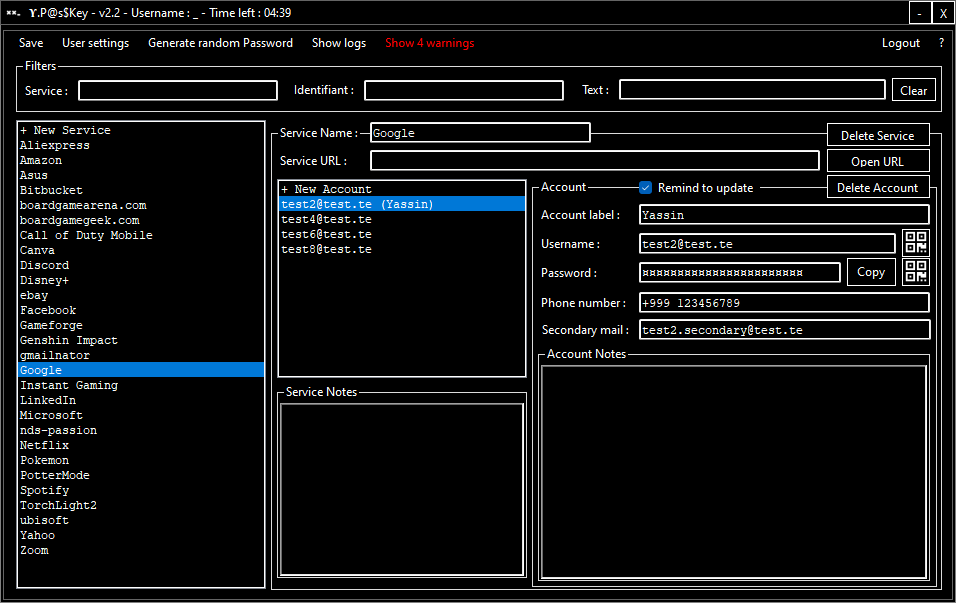Select the test6@test.te account

[326, 234]
